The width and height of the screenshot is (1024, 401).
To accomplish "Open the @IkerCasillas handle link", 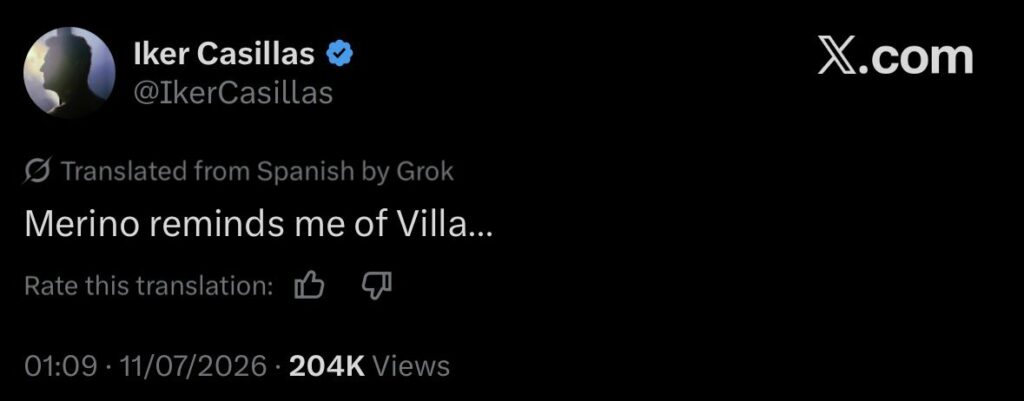I will coord(233,93).
